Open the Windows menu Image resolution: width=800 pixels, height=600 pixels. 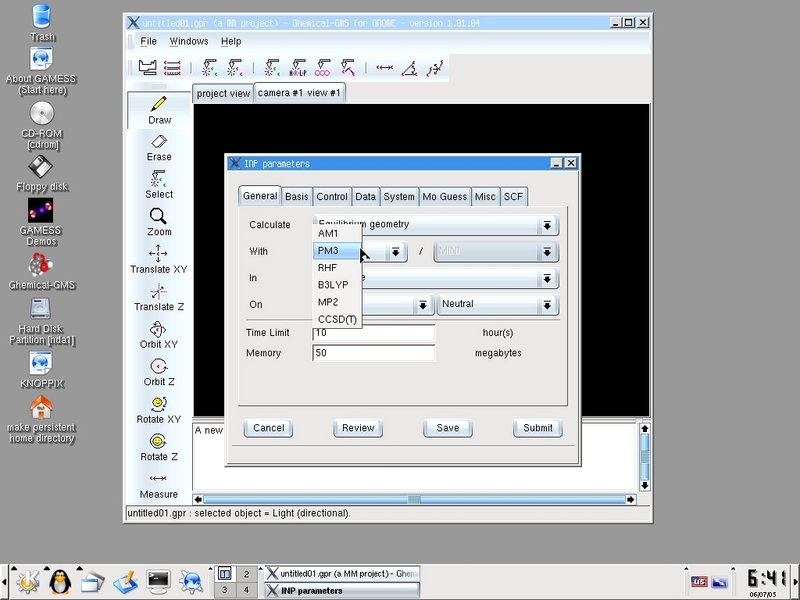coord(188,41)
